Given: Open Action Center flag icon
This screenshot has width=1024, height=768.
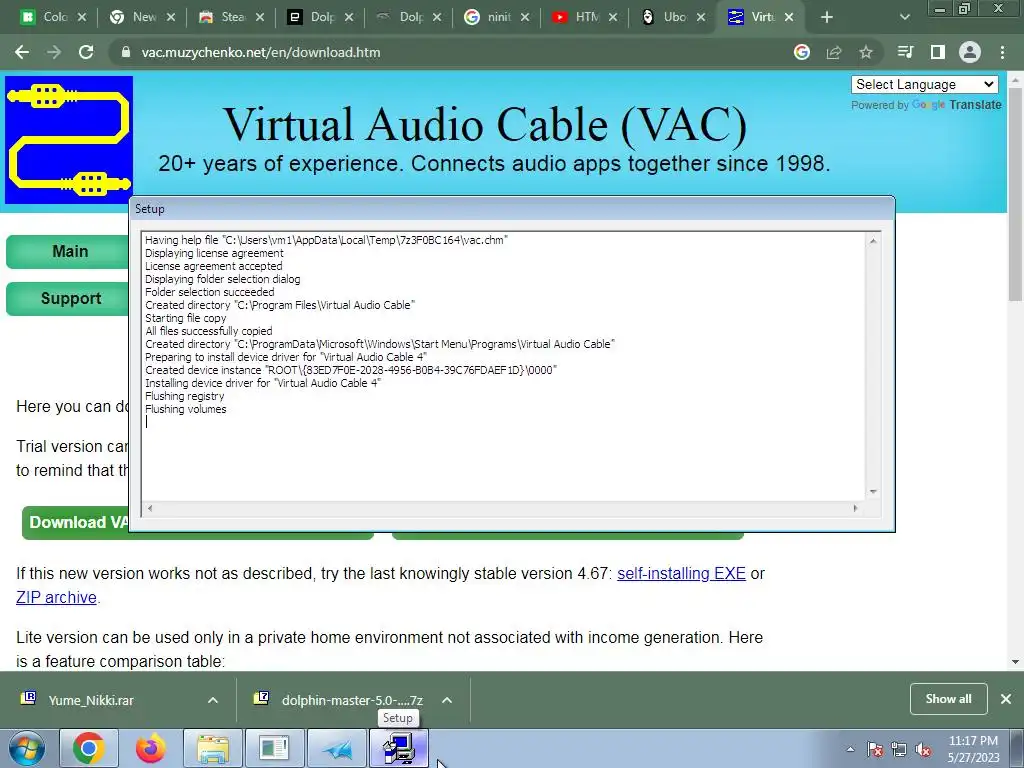Looking at the screenshot, I should pos(875,749).
